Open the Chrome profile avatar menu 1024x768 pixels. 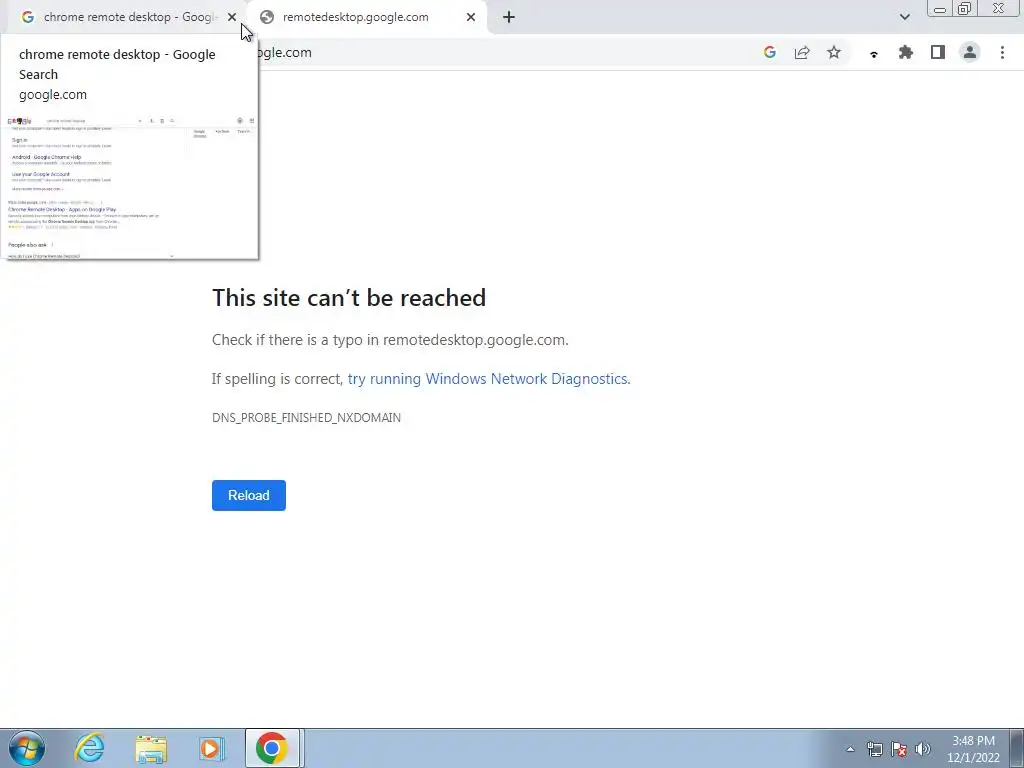pyautogui.click(x=970, y=53)
